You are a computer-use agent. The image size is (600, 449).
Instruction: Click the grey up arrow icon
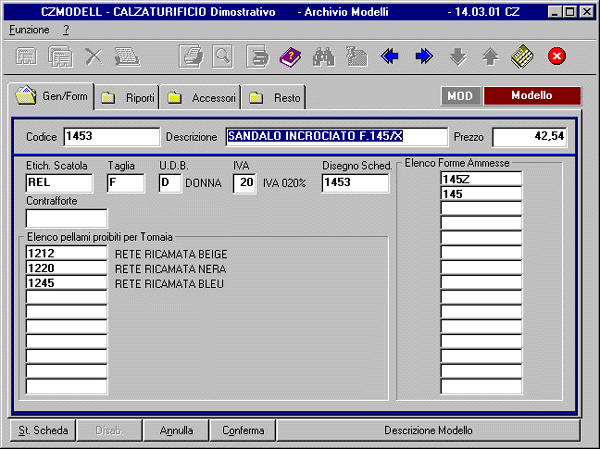(x=490, y=57)
